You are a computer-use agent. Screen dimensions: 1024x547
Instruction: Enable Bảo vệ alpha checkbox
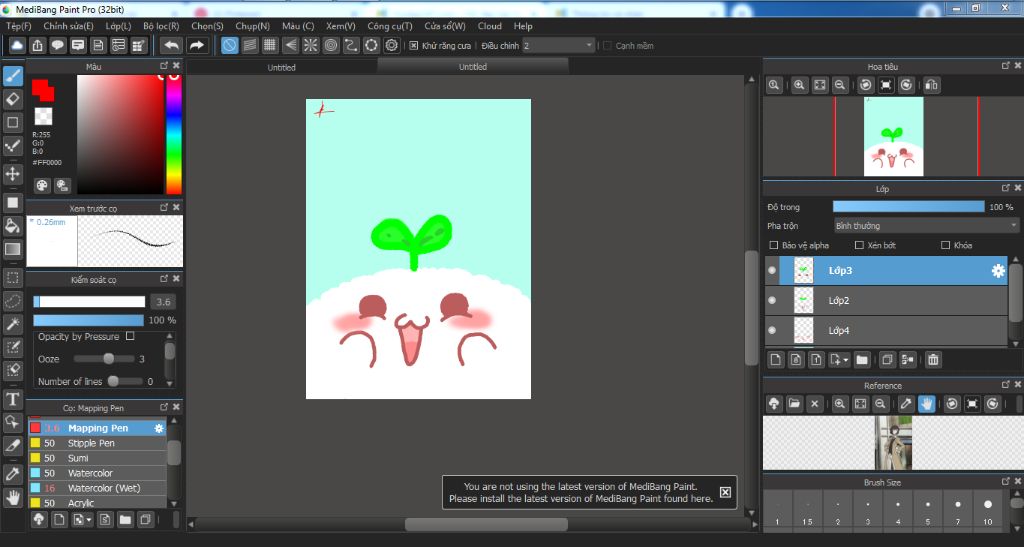[x=774, y=245]
